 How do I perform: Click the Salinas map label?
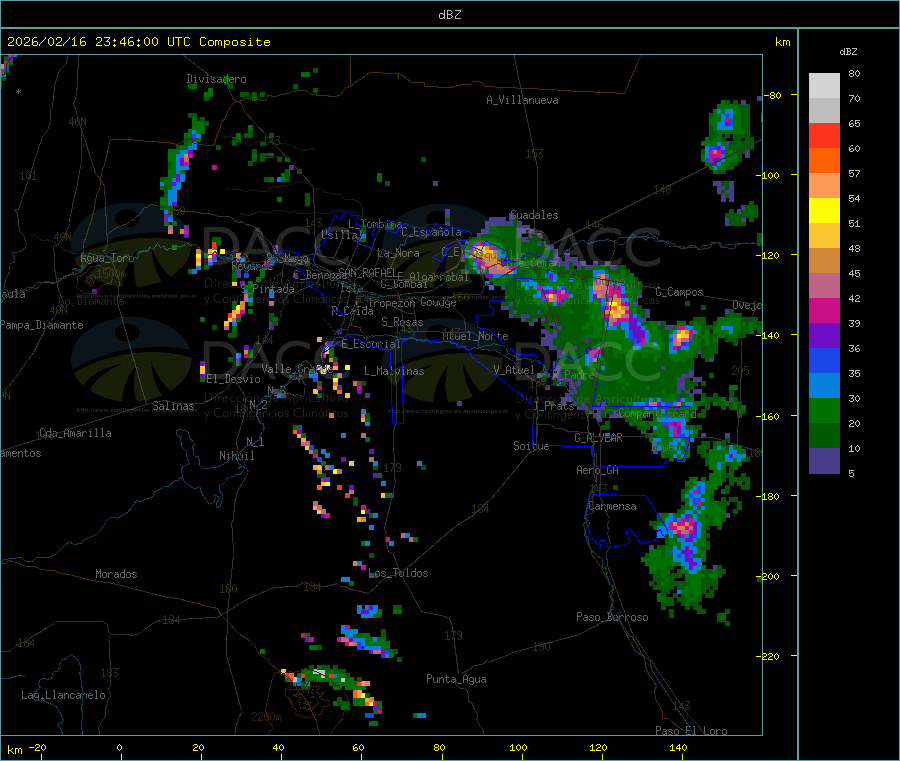coord(173,406)
